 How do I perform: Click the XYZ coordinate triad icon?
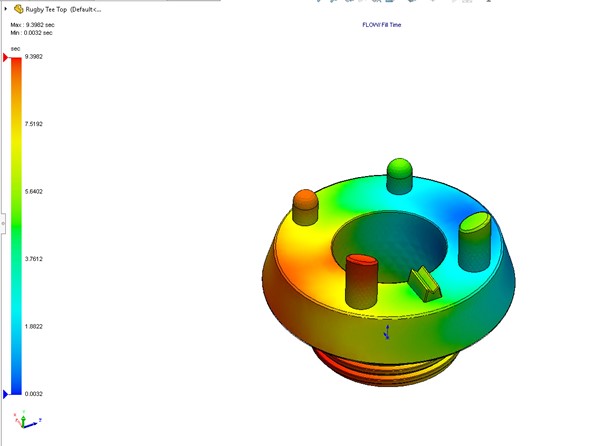tap(21, 420)
